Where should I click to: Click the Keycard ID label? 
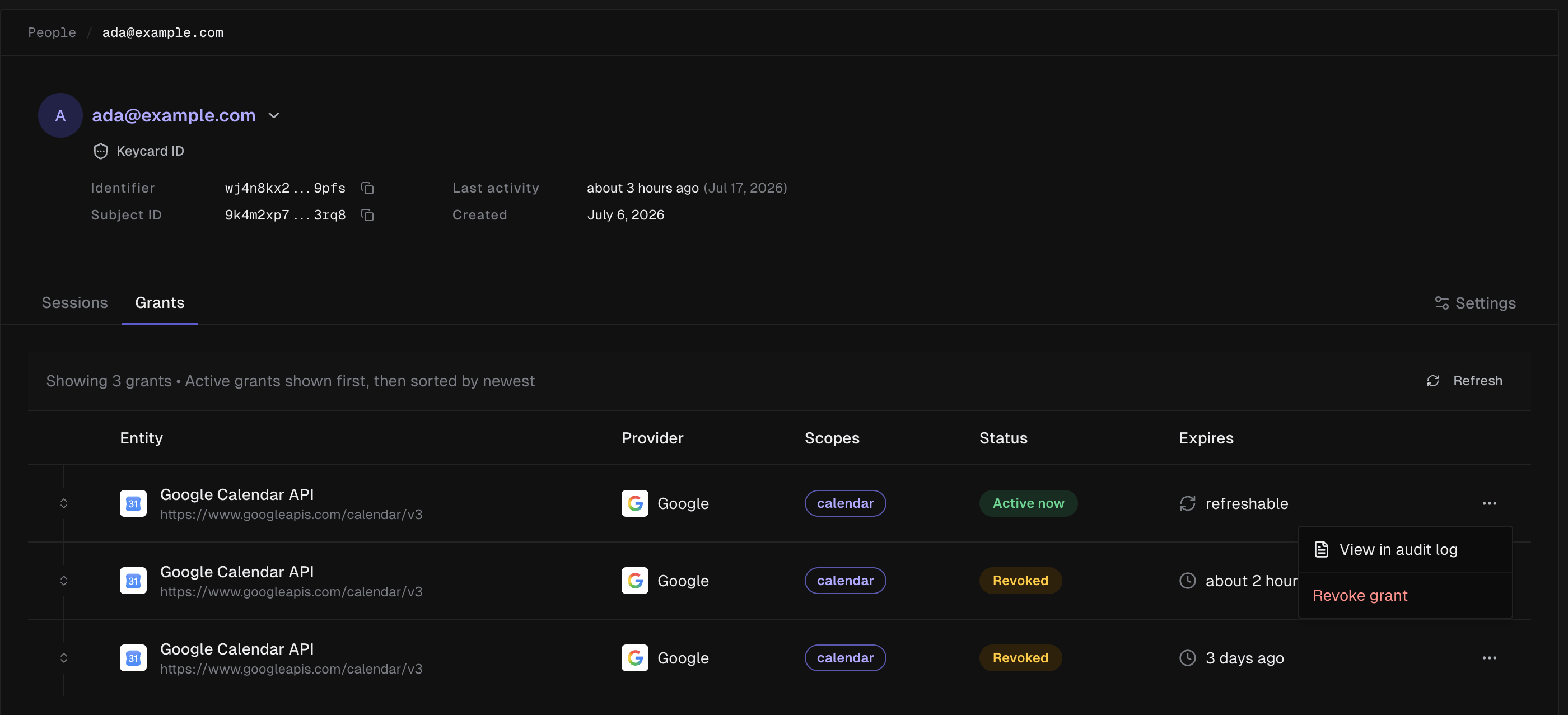click(150, 151)
